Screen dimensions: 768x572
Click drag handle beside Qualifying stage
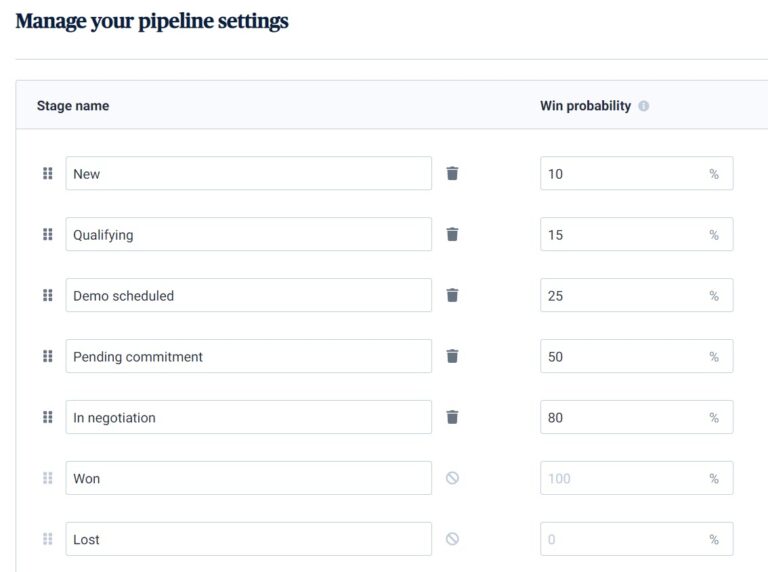pos(47,234)
